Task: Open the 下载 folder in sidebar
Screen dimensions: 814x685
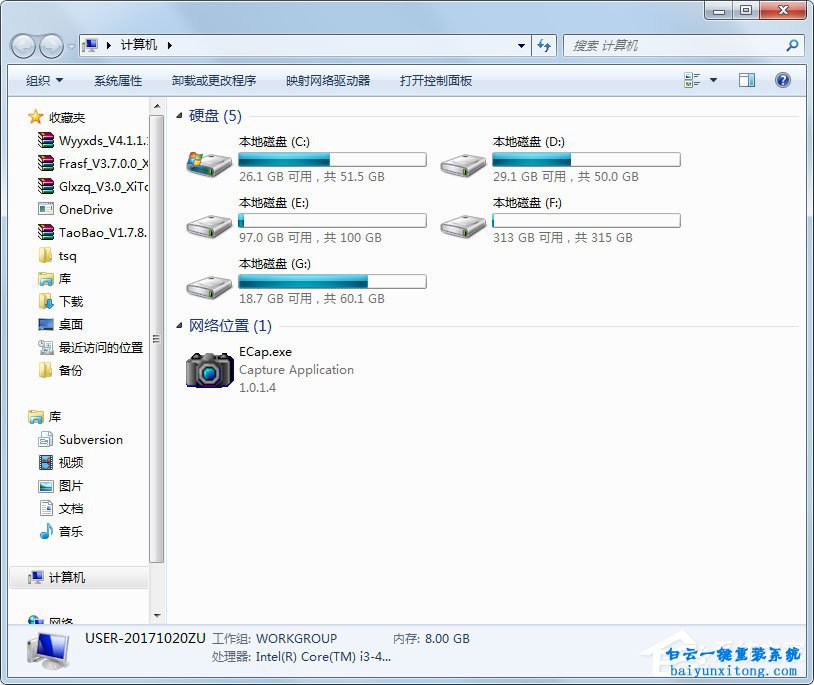Action: pyautogui.click(x=73, y=301)
